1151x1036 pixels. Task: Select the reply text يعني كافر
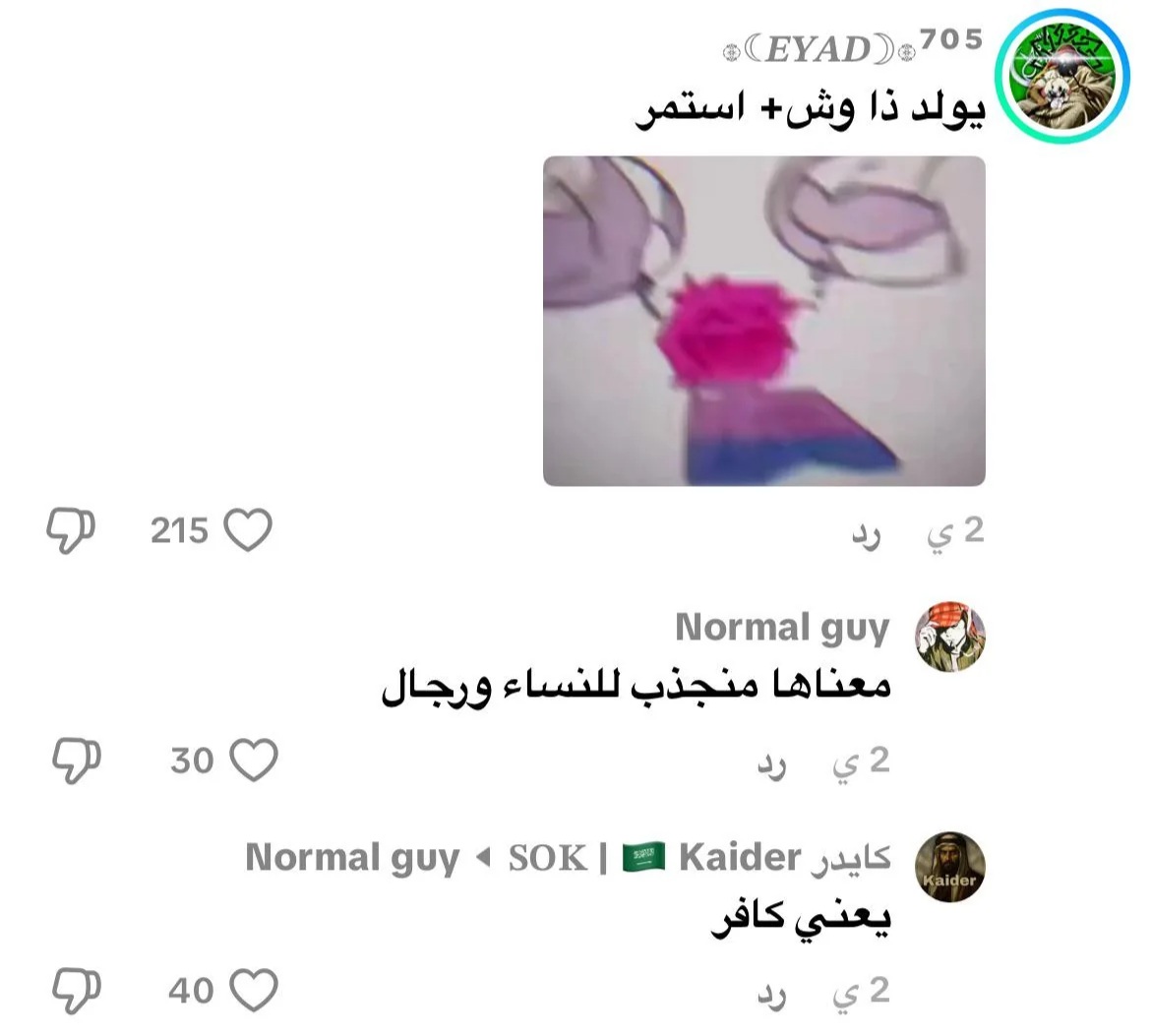pos(801,918)
